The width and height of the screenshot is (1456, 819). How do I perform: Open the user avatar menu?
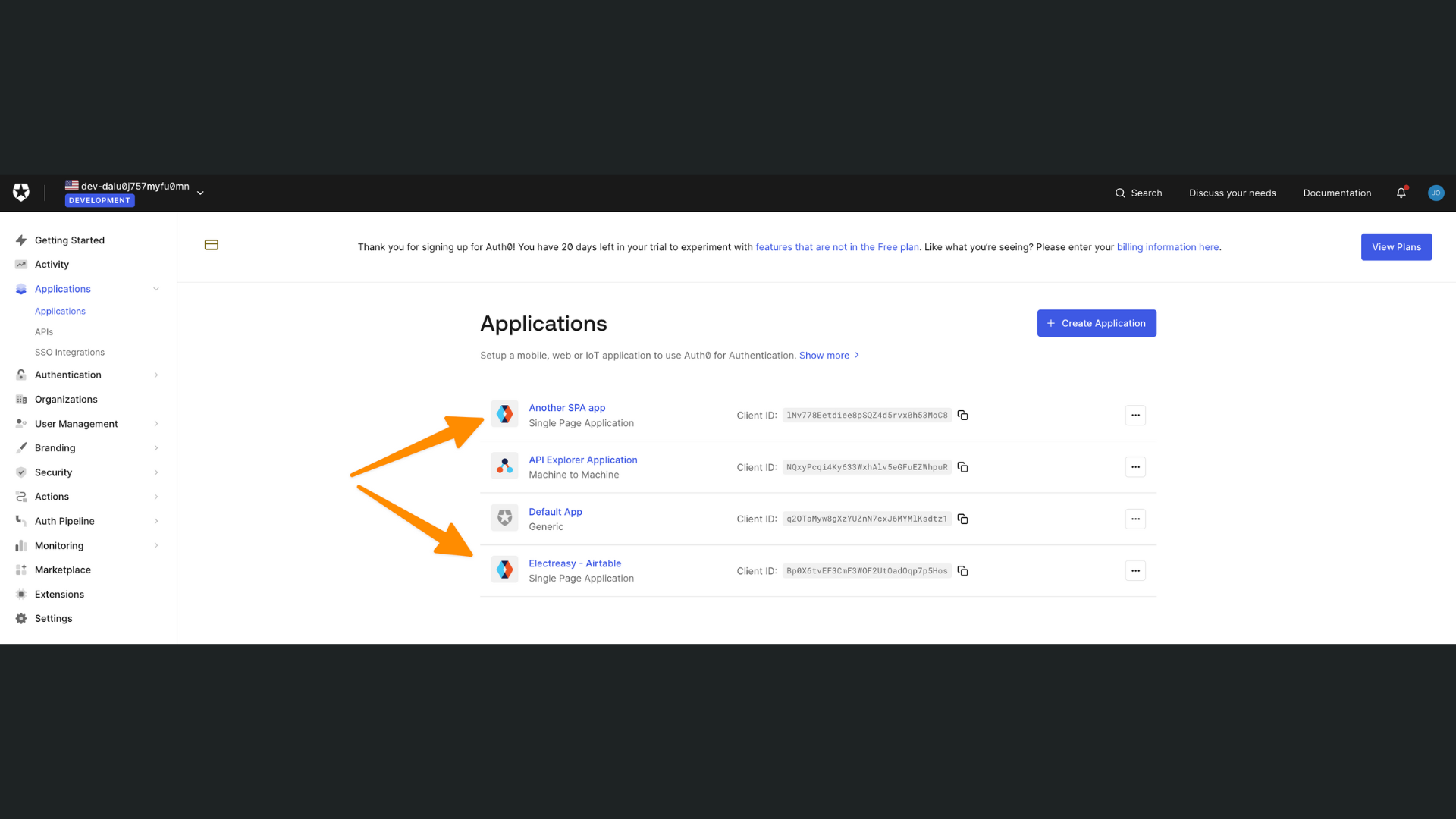(x=1436, y=193)
